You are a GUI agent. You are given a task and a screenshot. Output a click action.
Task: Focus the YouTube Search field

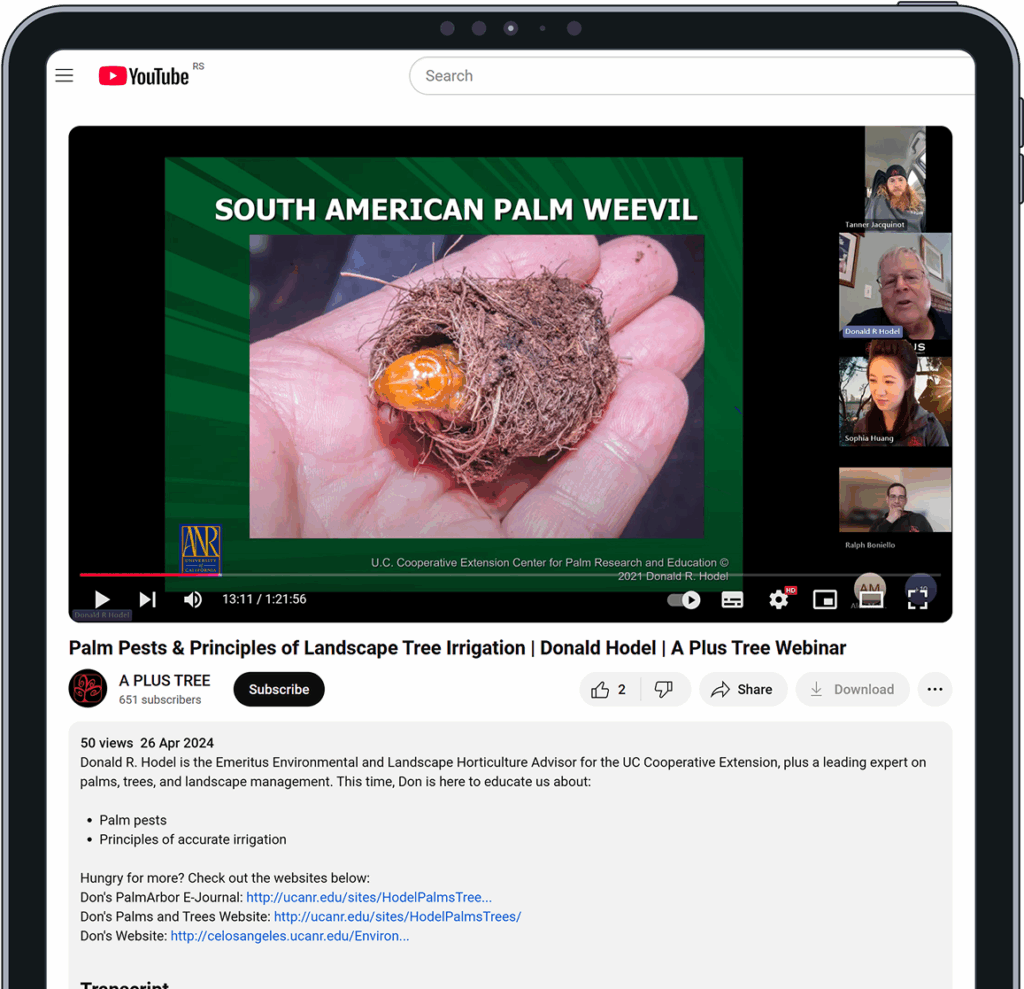pyautogui.click(x=692, y=76)
